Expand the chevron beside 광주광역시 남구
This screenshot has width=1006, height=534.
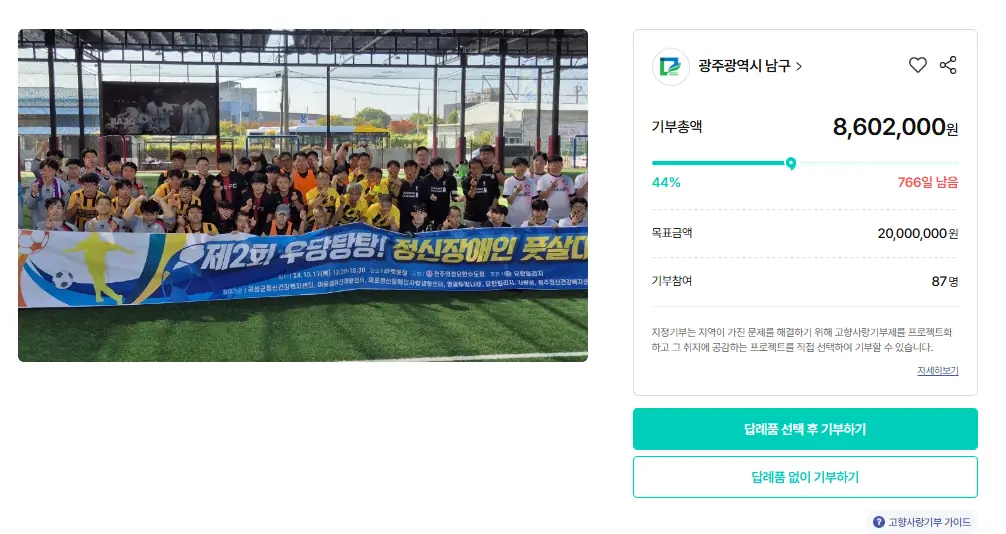799,67
